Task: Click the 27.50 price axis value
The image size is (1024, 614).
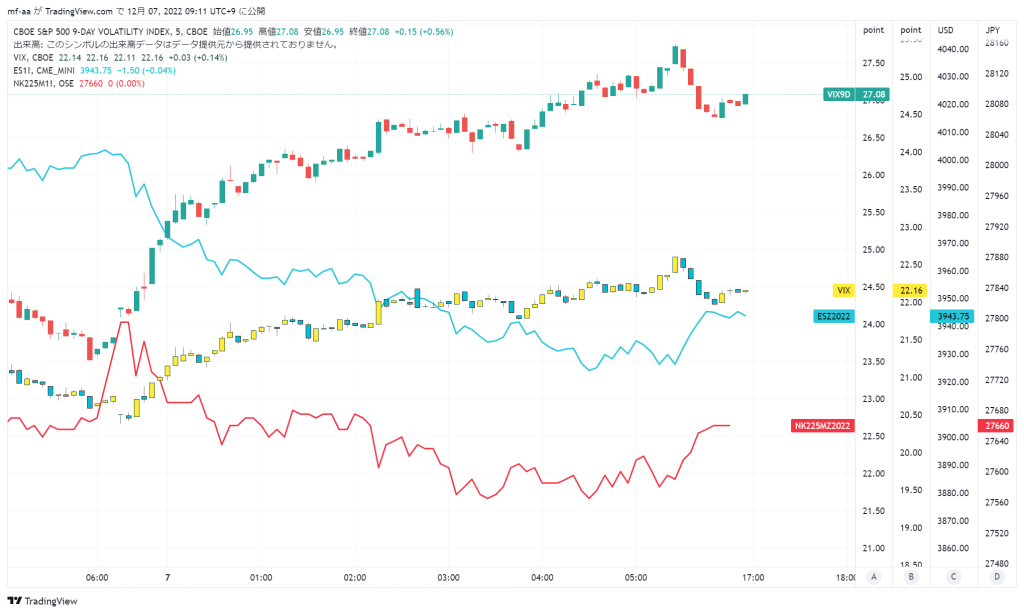Action: coord(873,63)
